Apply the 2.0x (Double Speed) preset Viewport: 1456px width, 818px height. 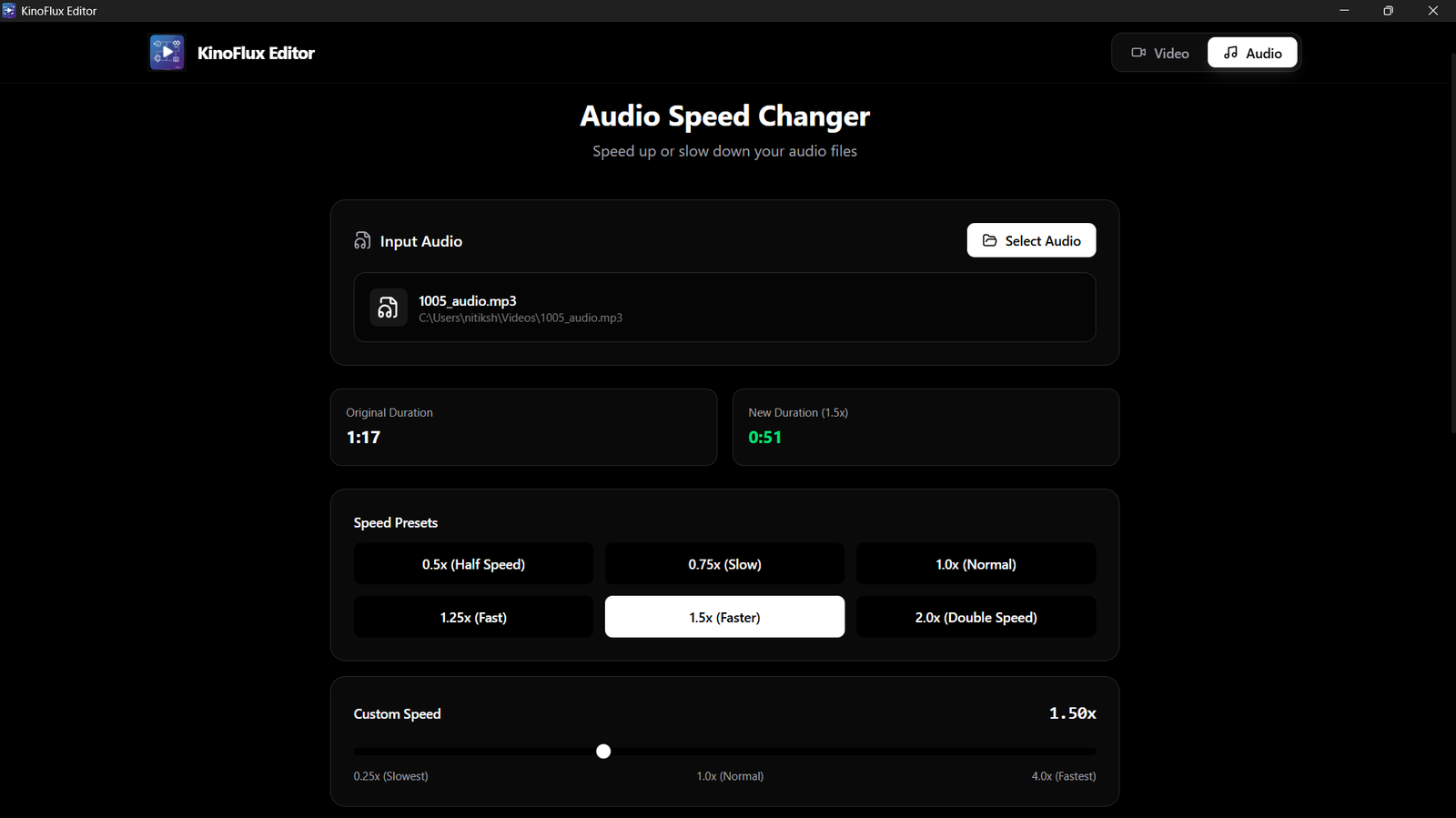[976, 617]
